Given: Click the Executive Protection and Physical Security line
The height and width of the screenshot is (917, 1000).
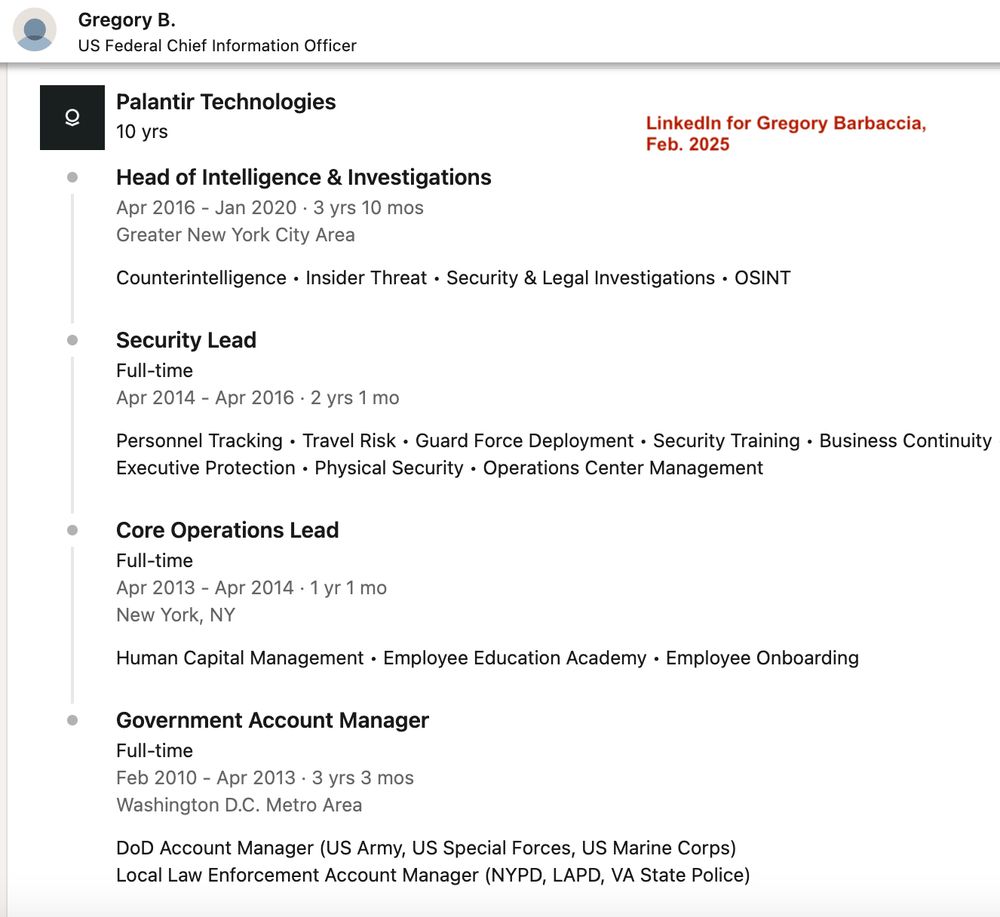Looking at the screenshot, I should (x=439, y=468).
